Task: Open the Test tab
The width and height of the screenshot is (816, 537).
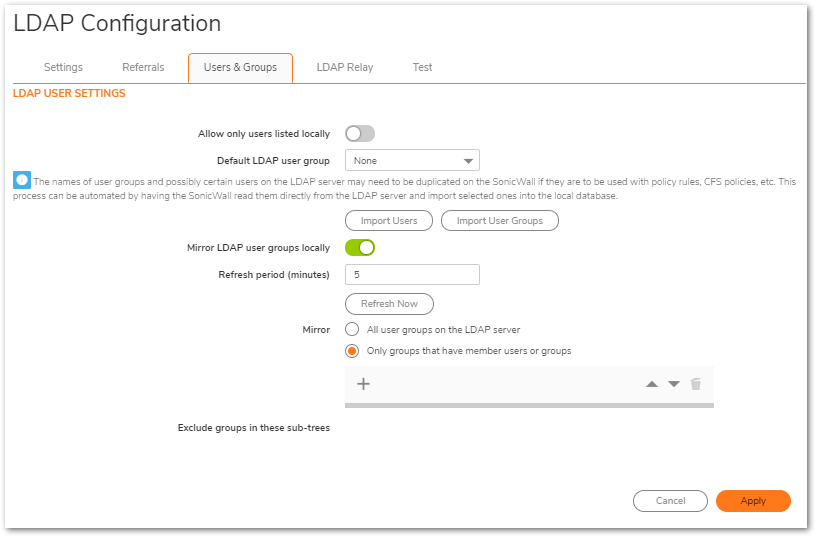Action: click(422, 67)
